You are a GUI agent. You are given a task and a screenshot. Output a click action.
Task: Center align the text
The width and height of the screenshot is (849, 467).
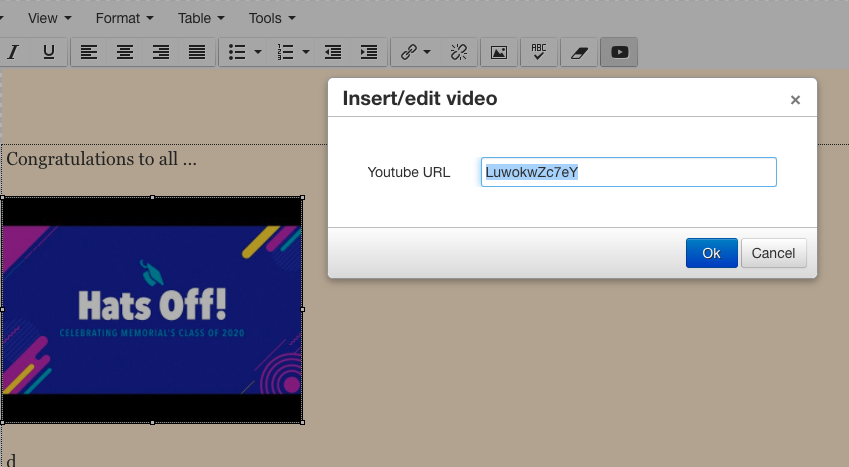[125, 52]
